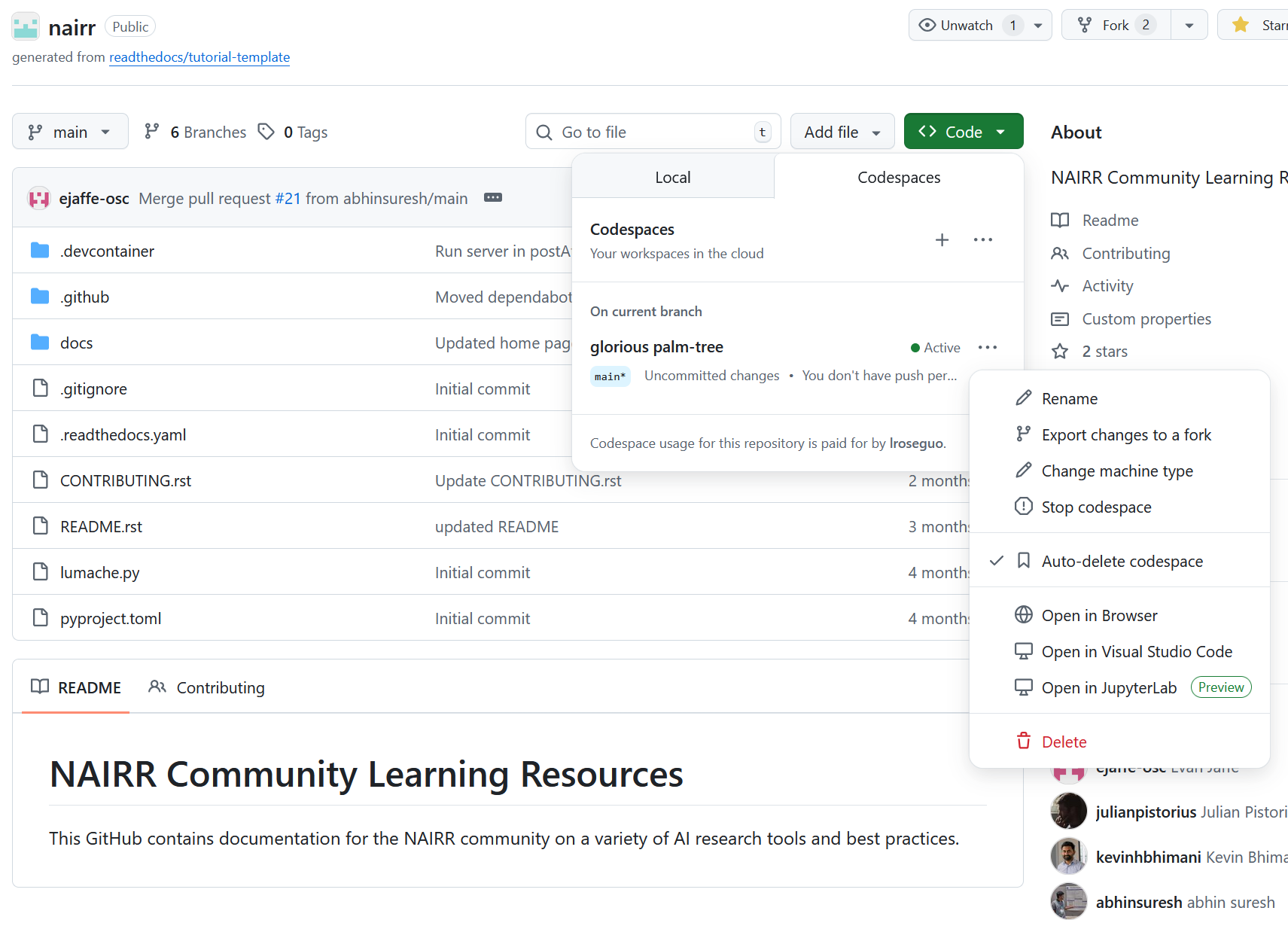Screen dimensions: 1288x926
Task: Select Open in Visual Studio Code
Action: coord(1119,651)
